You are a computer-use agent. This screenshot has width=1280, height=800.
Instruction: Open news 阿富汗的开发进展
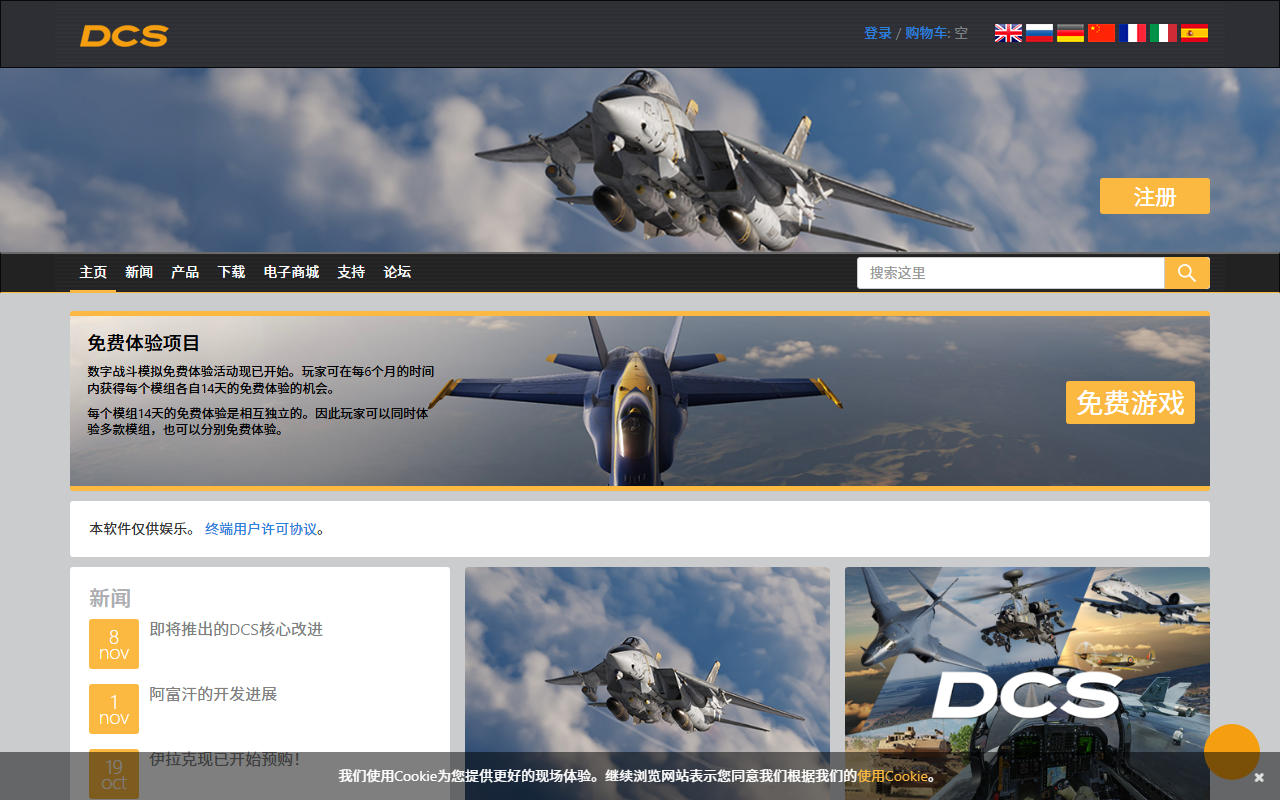pos(213,694)
